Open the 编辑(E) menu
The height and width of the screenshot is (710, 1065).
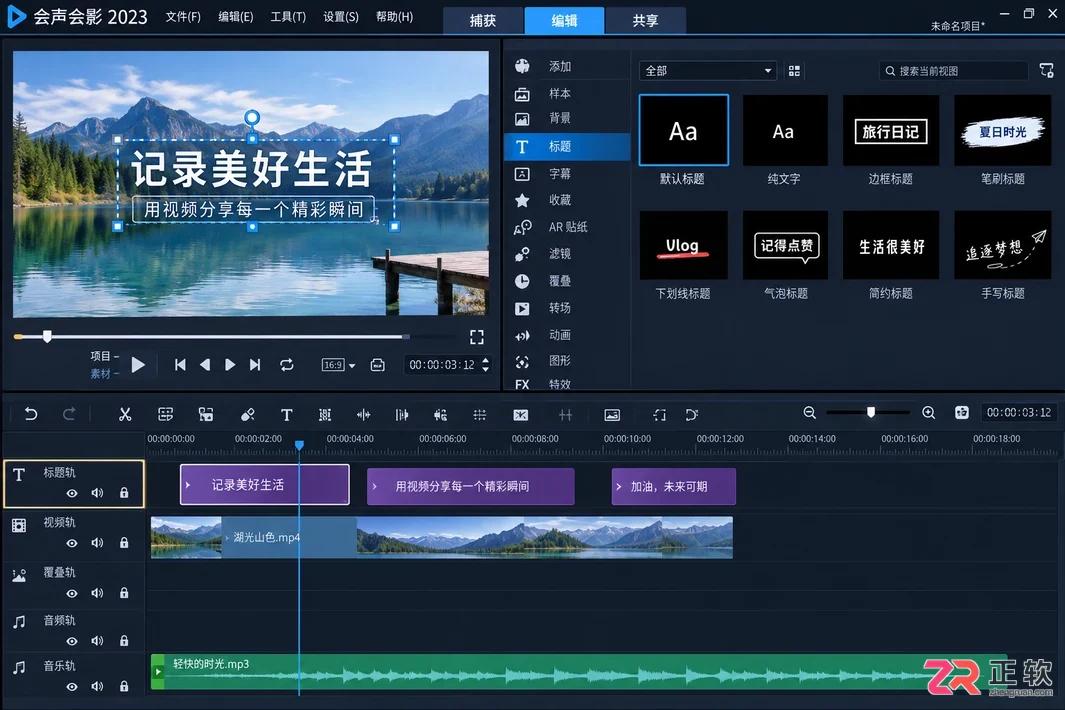coord(236,16)
